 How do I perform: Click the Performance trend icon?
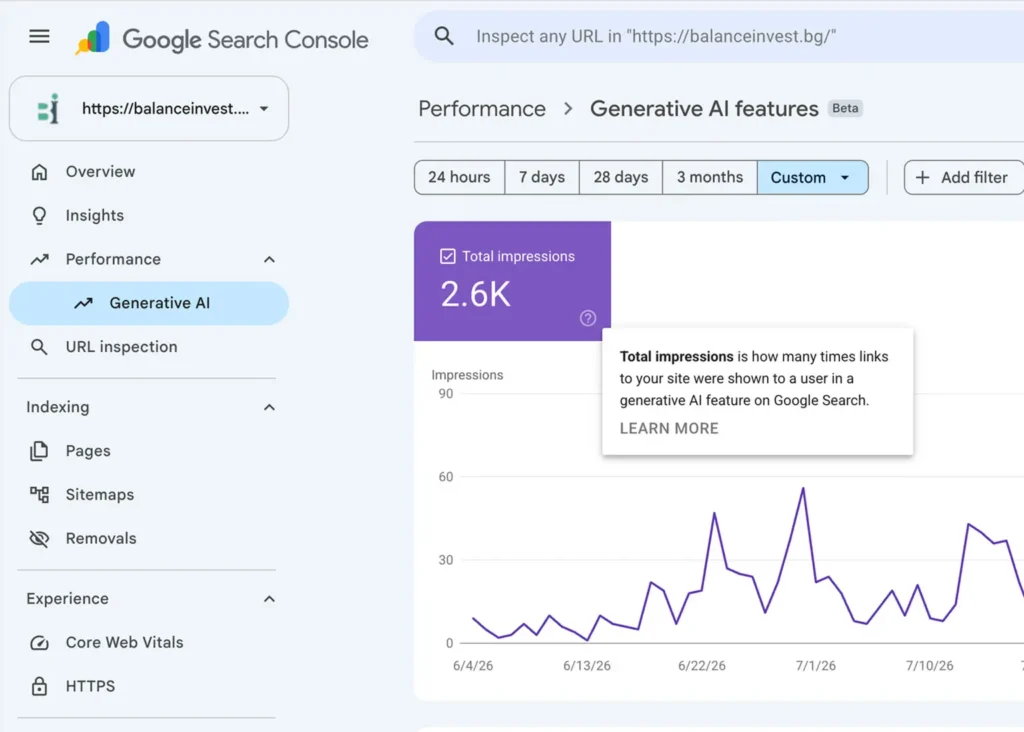click(x=39, y=259)
